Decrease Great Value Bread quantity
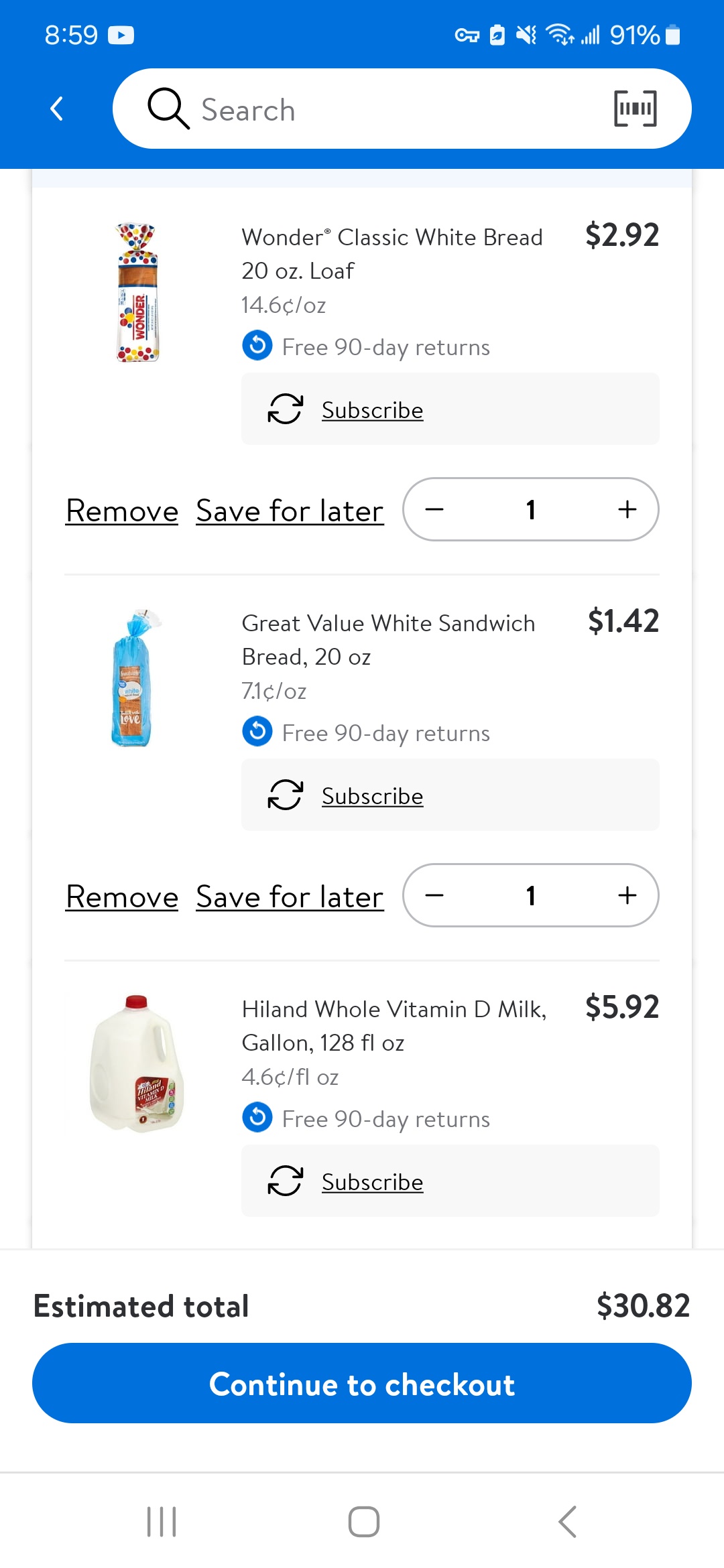Image resolution: width=724 pixels, height=1568 pixels. (434, 895)
